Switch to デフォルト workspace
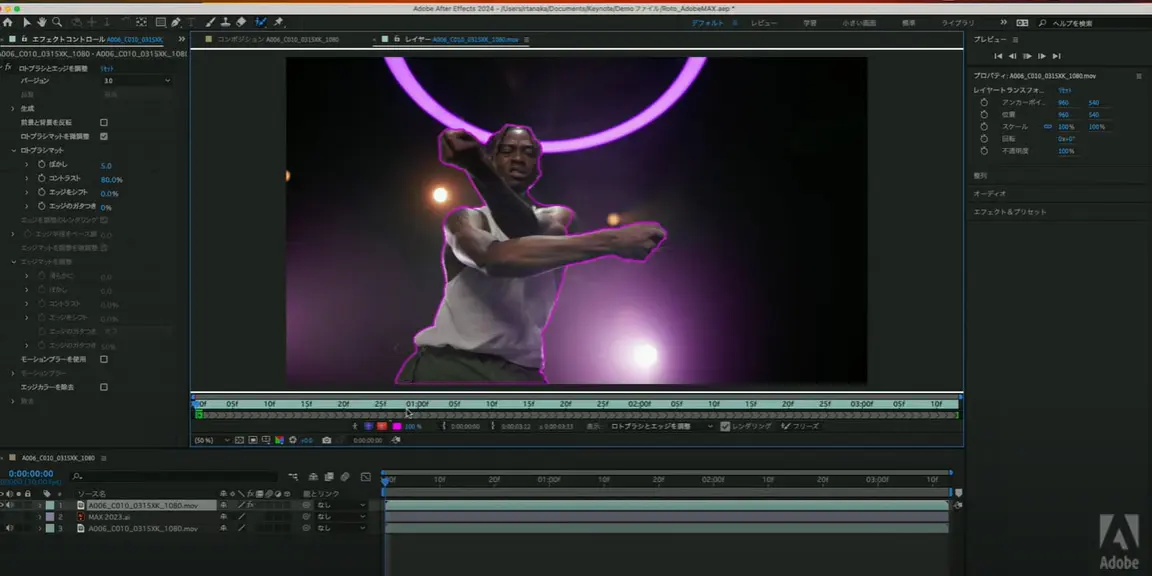 pyautogui.click(x=708, y=24)
